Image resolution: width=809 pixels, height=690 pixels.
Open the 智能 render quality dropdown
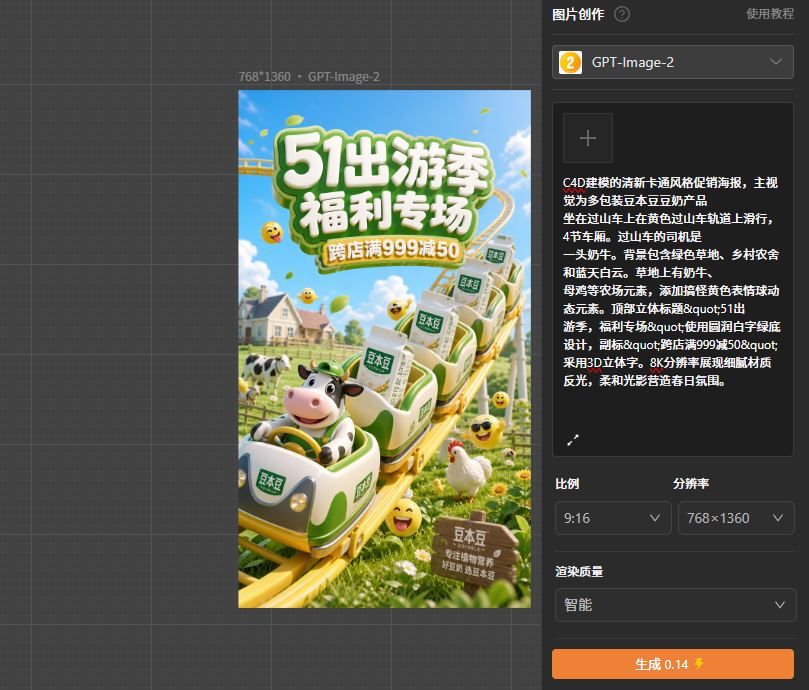coord(675,605)
